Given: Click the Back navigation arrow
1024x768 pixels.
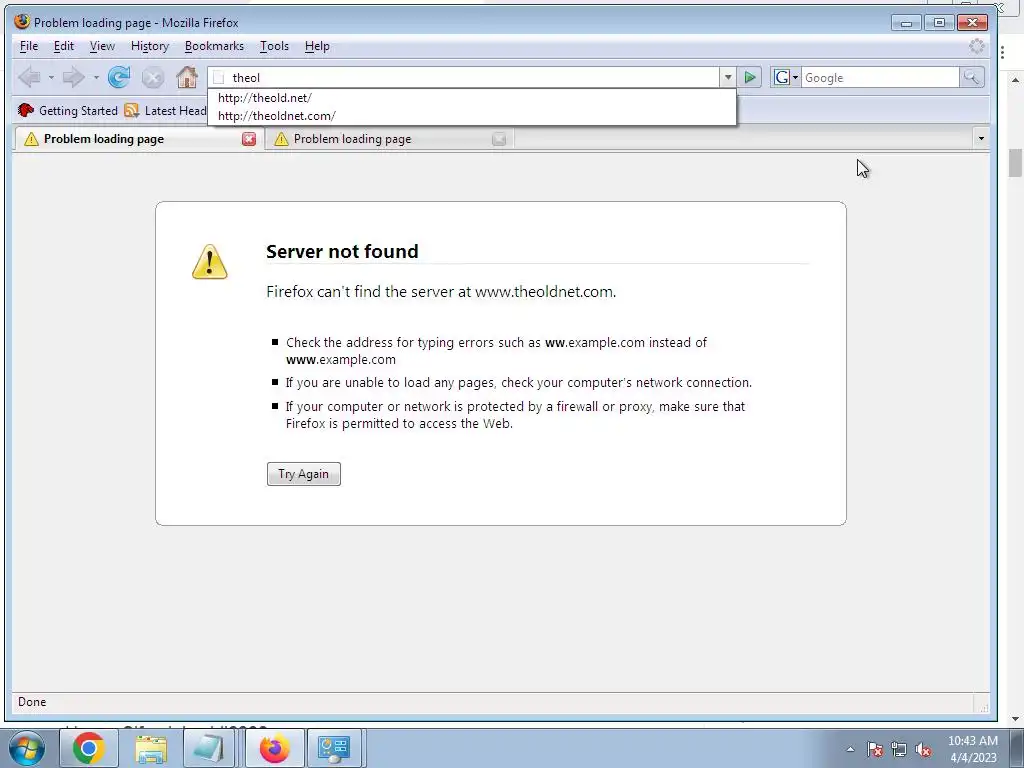Looking at the screenshot, I should click(29, 78).
